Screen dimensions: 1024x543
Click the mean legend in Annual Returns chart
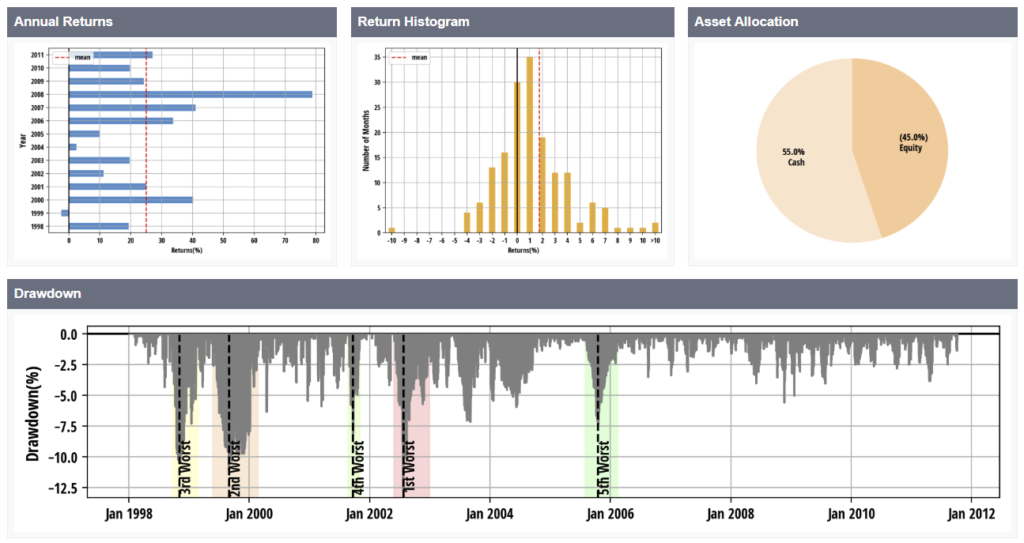pos(74,57)
